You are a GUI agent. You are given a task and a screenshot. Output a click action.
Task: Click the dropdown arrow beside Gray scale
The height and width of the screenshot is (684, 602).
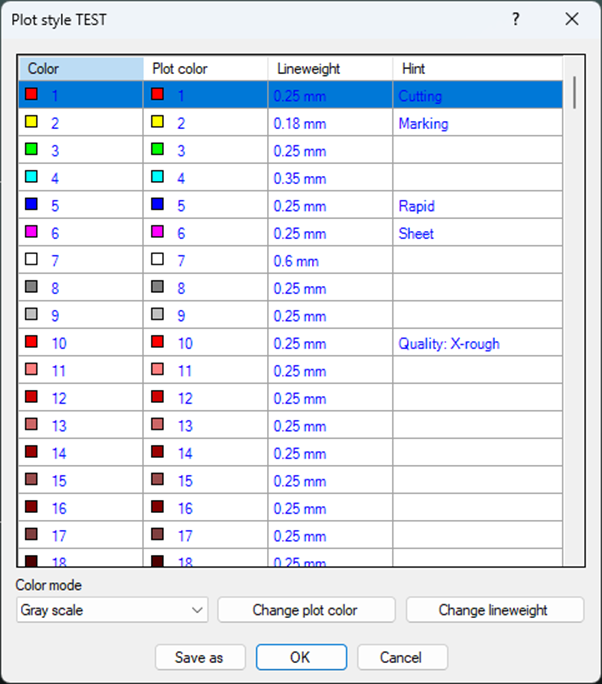point(197,610)
